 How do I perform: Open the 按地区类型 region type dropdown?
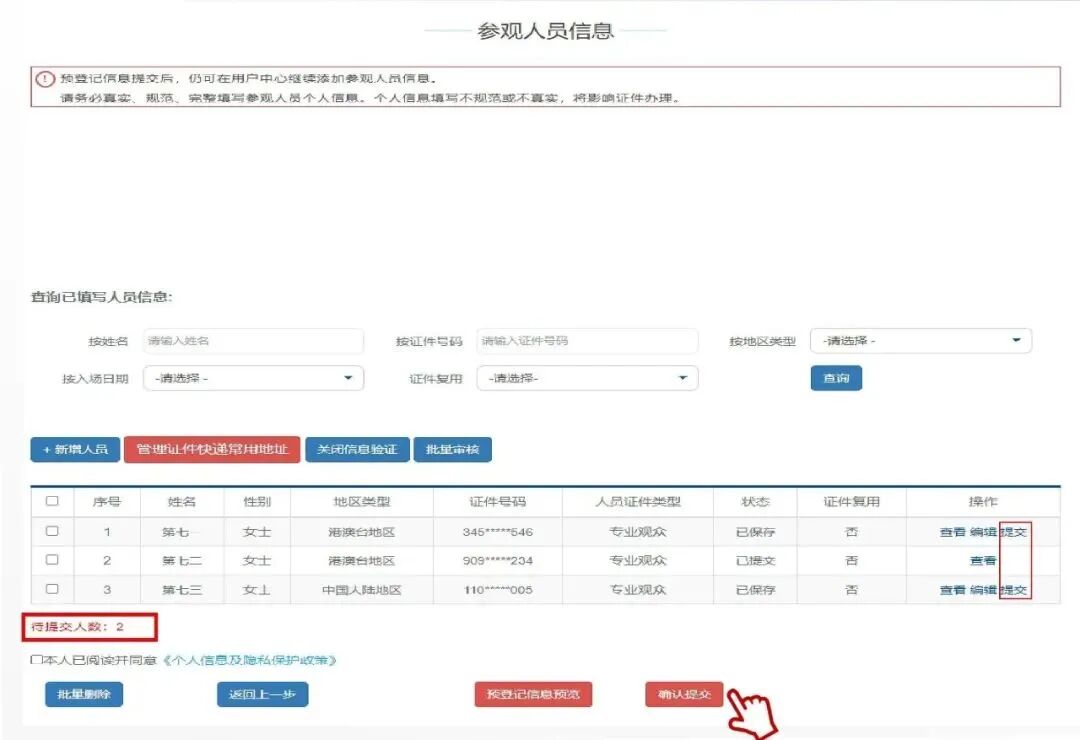coord(921,340)
